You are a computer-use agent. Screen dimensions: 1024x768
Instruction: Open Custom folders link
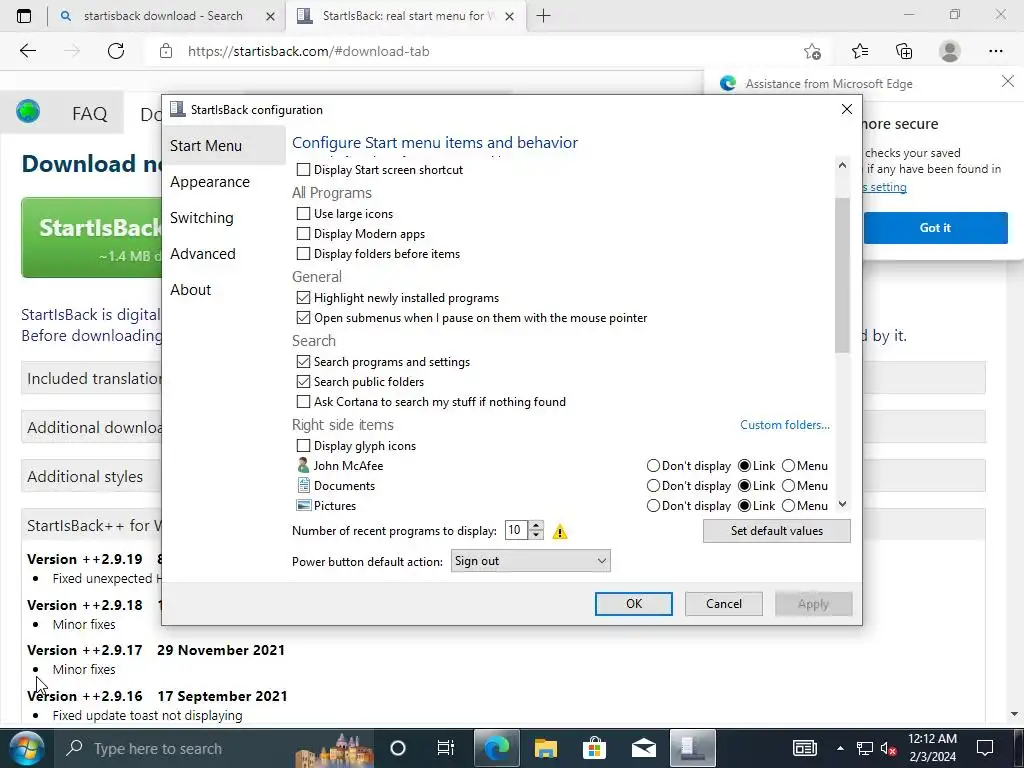click(x=785, y=424)
